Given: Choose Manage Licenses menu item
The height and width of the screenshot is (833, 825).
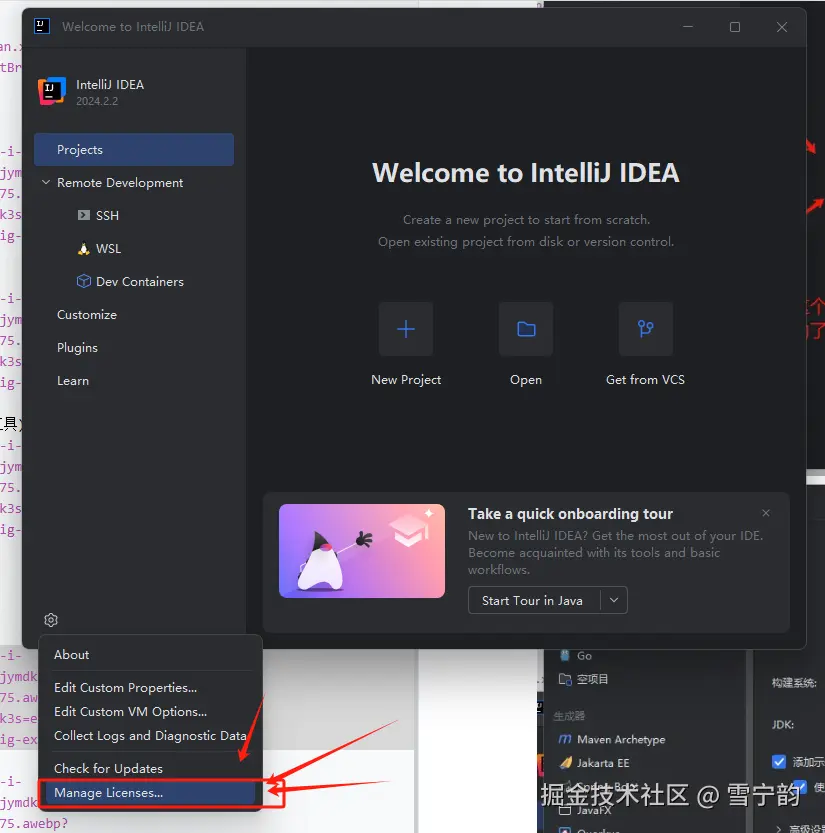Looking at the screenshot, I should [148, 793].
